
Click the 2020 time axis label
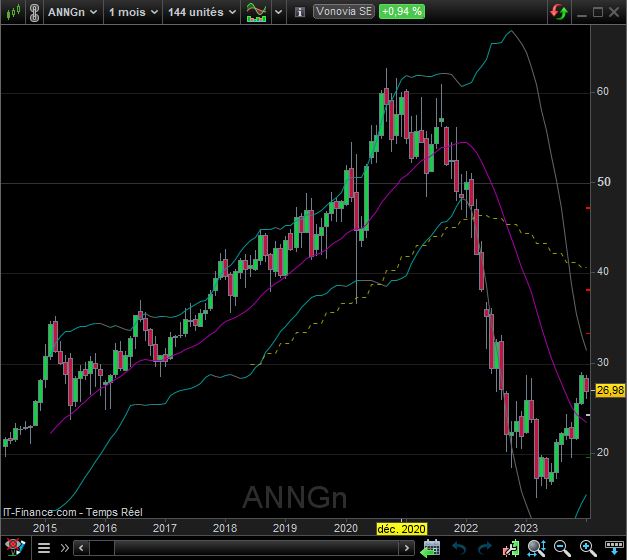click(346, 529)
